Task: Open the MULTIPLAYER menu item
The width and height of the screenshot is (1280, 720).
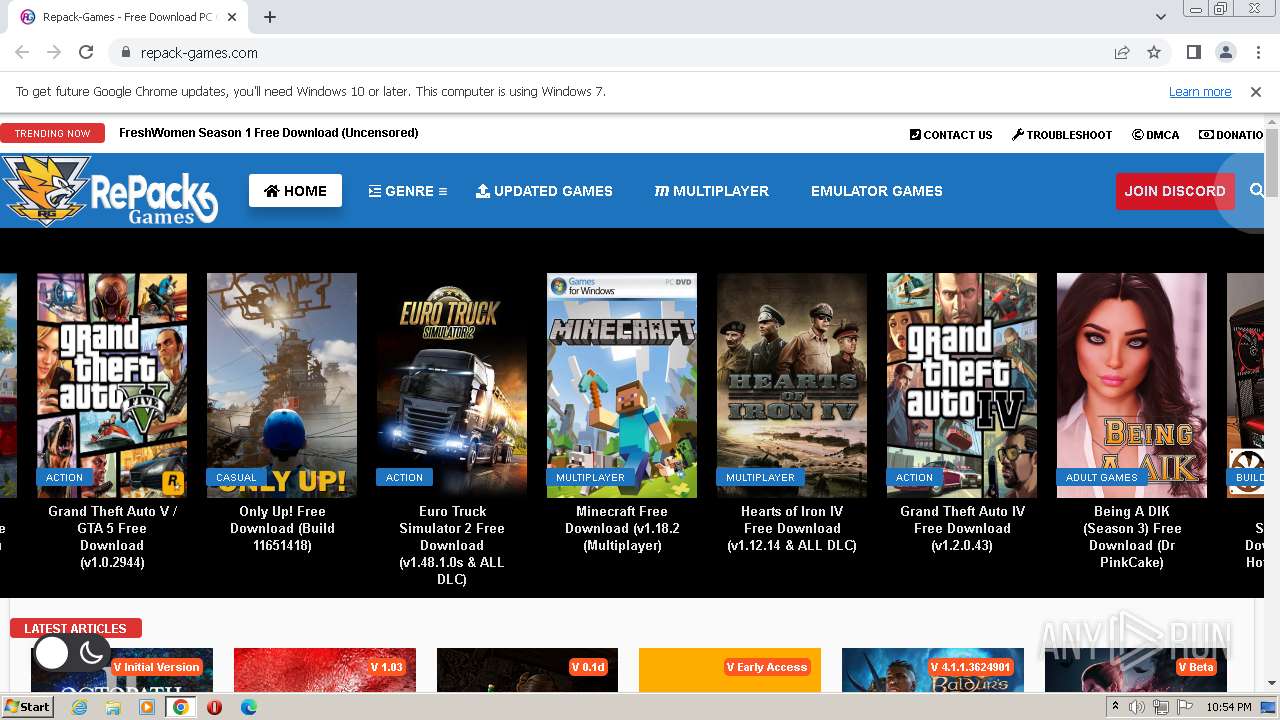Action: coord(711,191)
